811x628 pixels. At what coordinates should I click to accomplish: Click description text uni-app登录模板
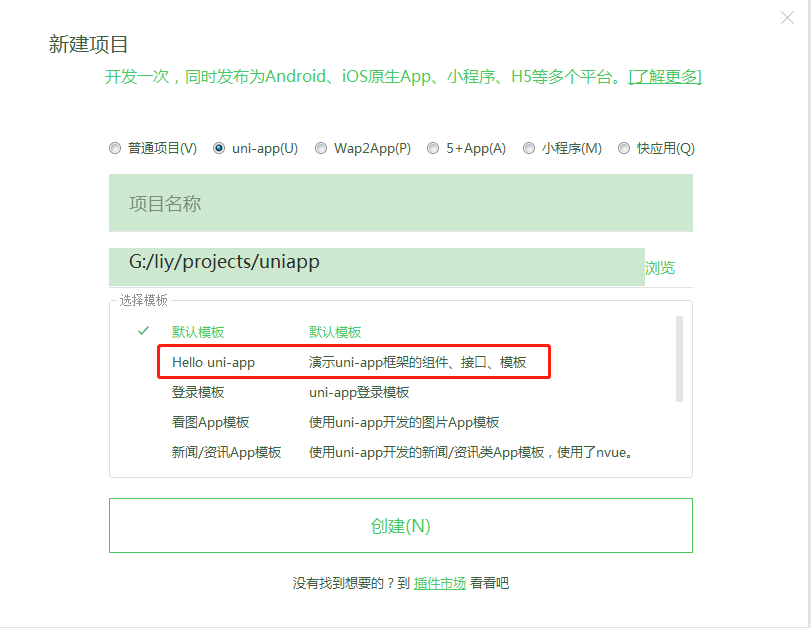coord(359,392)
